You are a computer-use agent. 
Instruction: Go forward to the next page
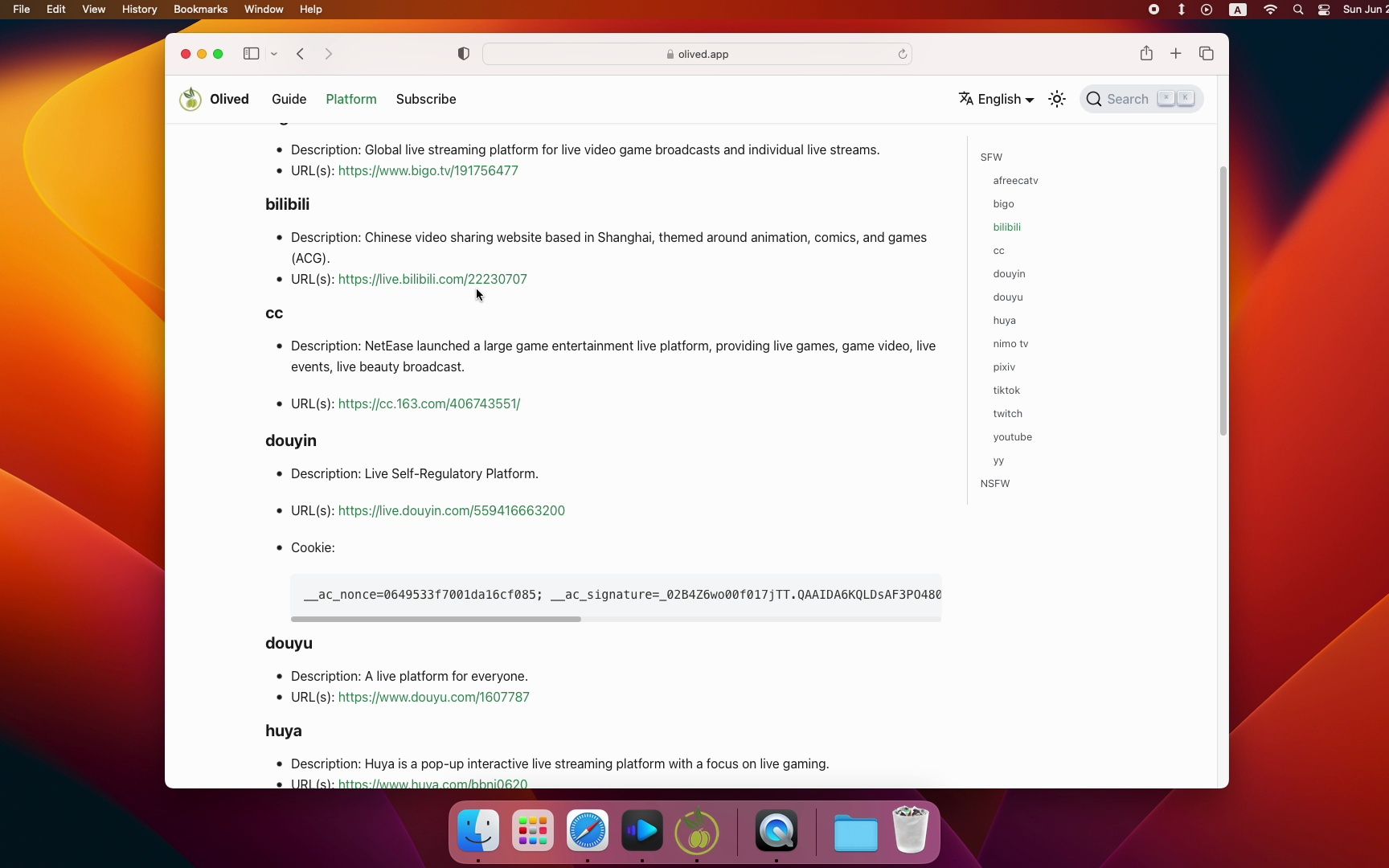(x=328, y=54)
